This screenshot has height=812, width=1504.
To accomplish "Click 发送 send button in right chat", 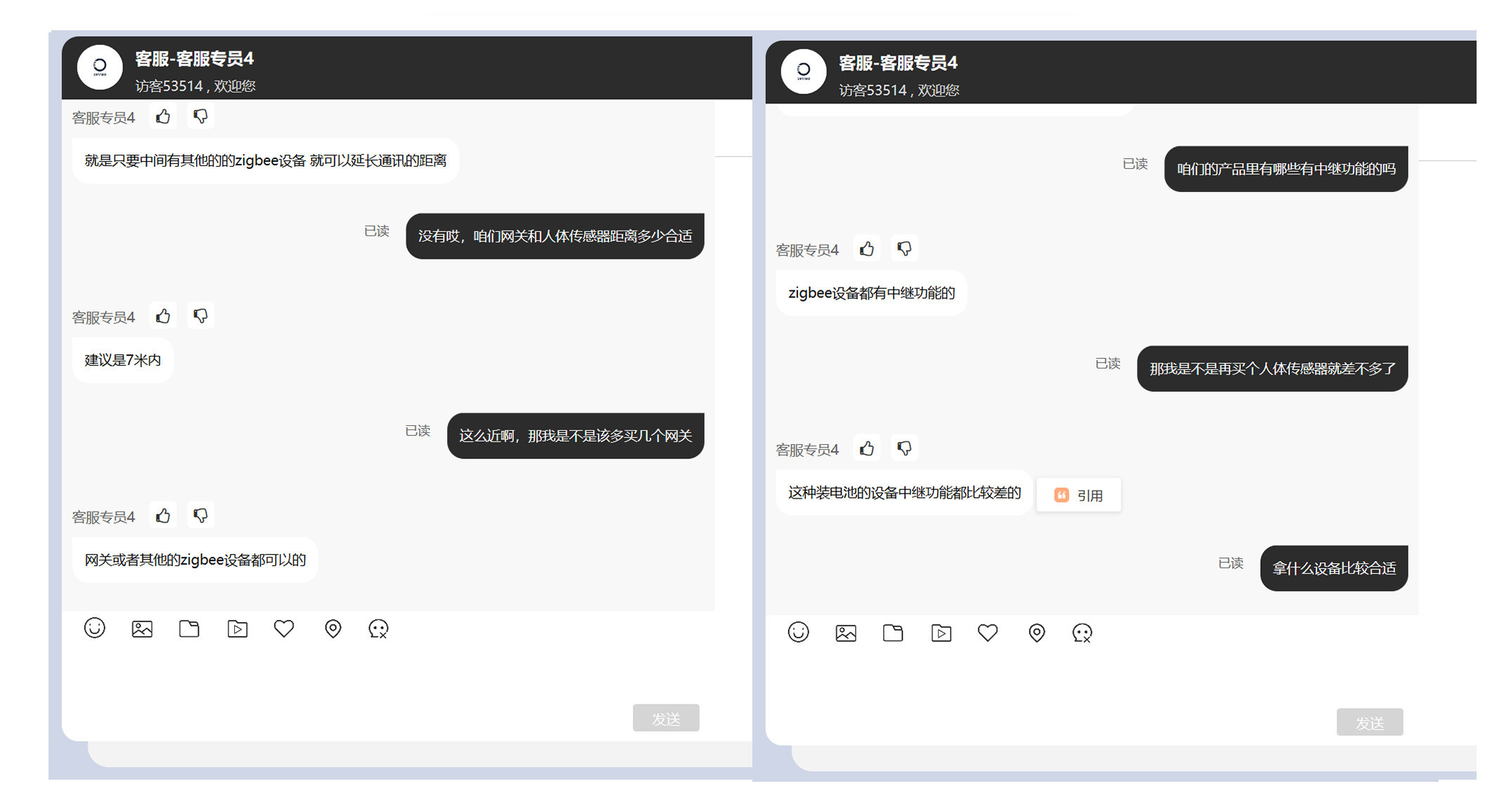I will pyautogui.click(x=1370, y=722).
